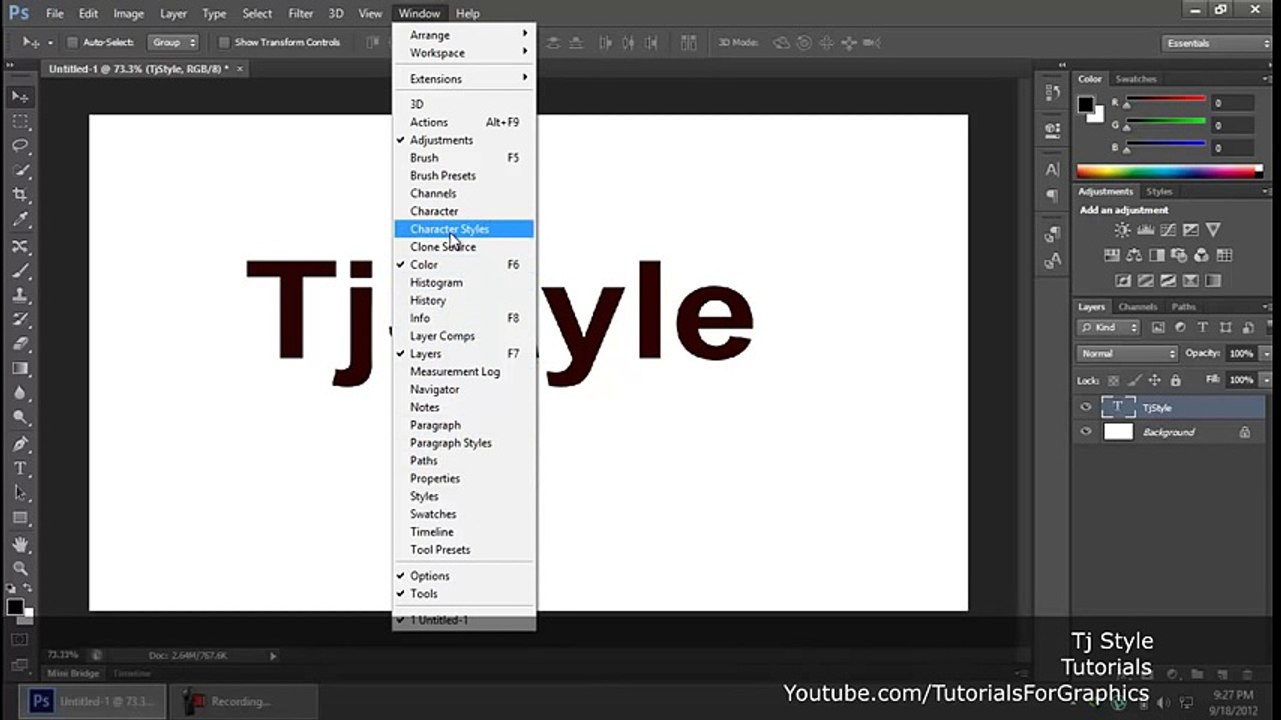Enable Show Transform Controls checkbox
This screenshot has height=720, width=1281.
coord(224,43)
